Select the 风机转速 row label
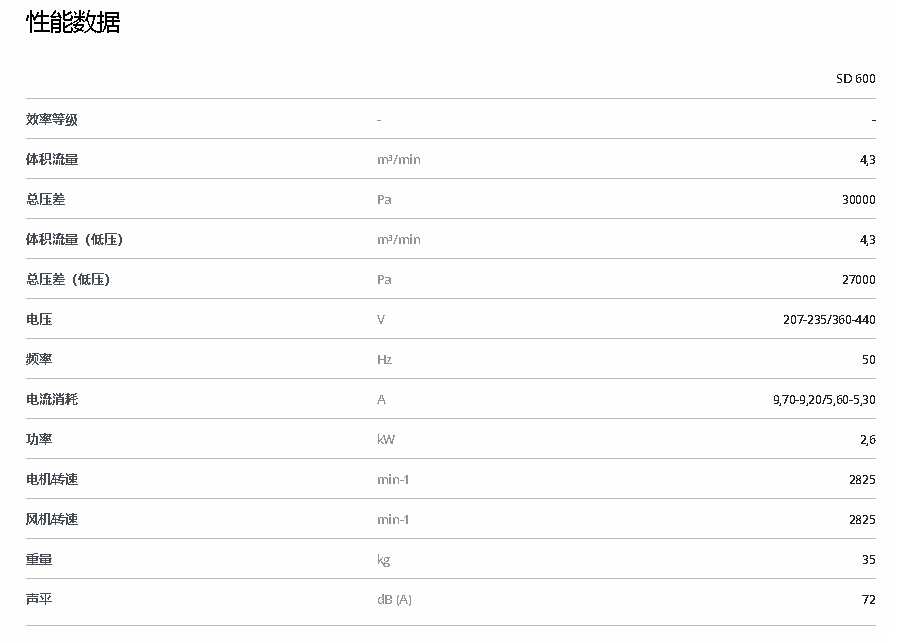Viewport: 900px width, 643px height. pos(52,520)
